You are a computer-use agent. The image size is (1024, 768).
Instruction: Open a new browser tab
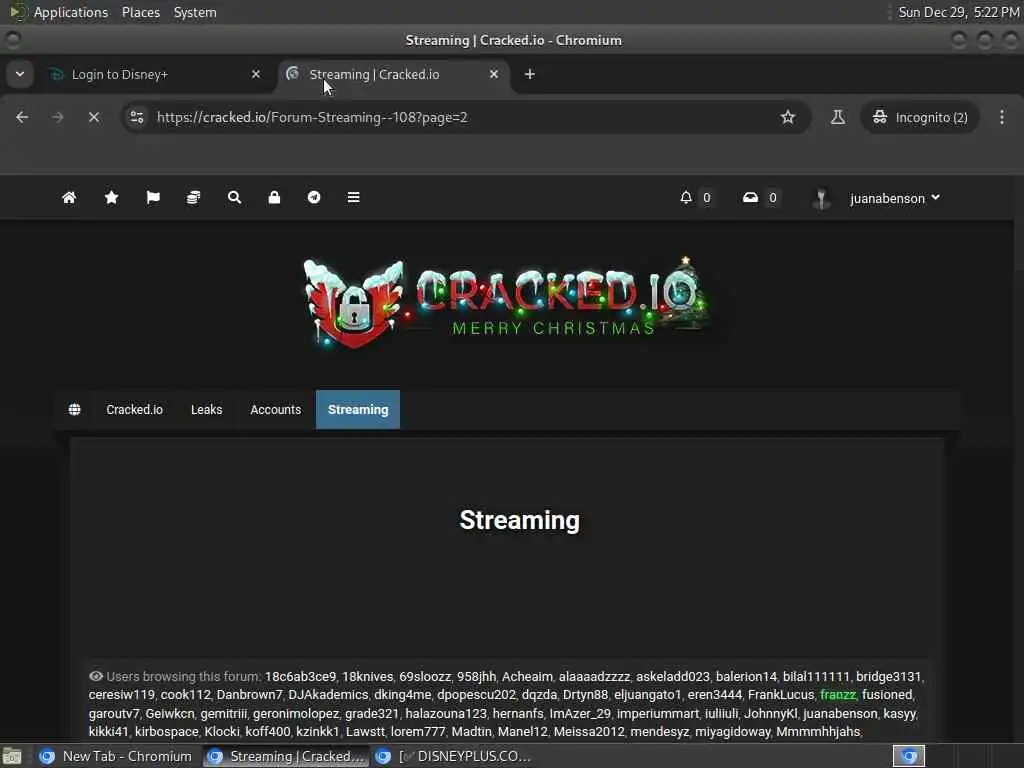[530, 74]
